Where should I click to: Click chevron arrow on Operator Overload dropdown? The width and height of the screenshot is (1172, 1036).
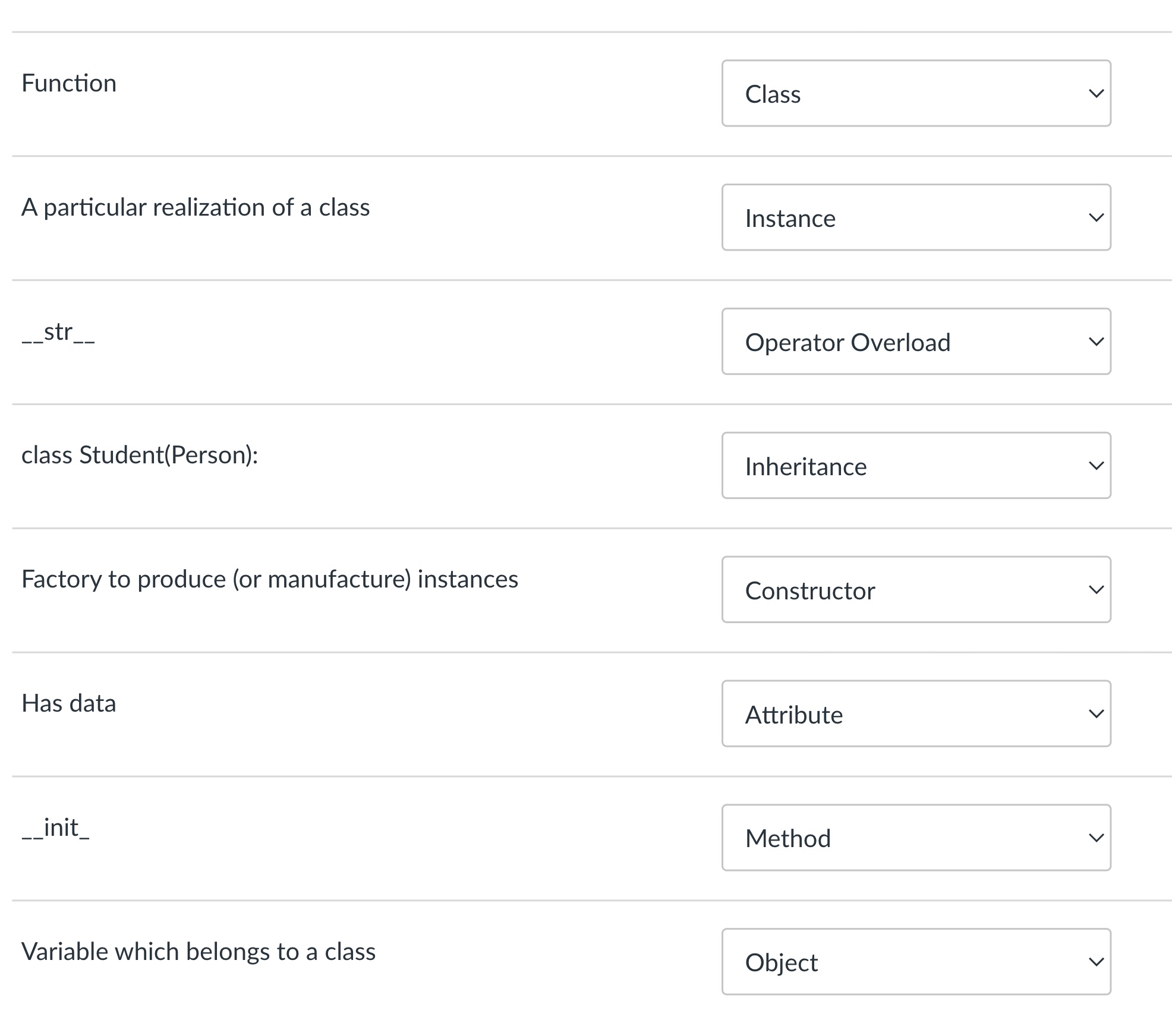(x=1096, y=342)
